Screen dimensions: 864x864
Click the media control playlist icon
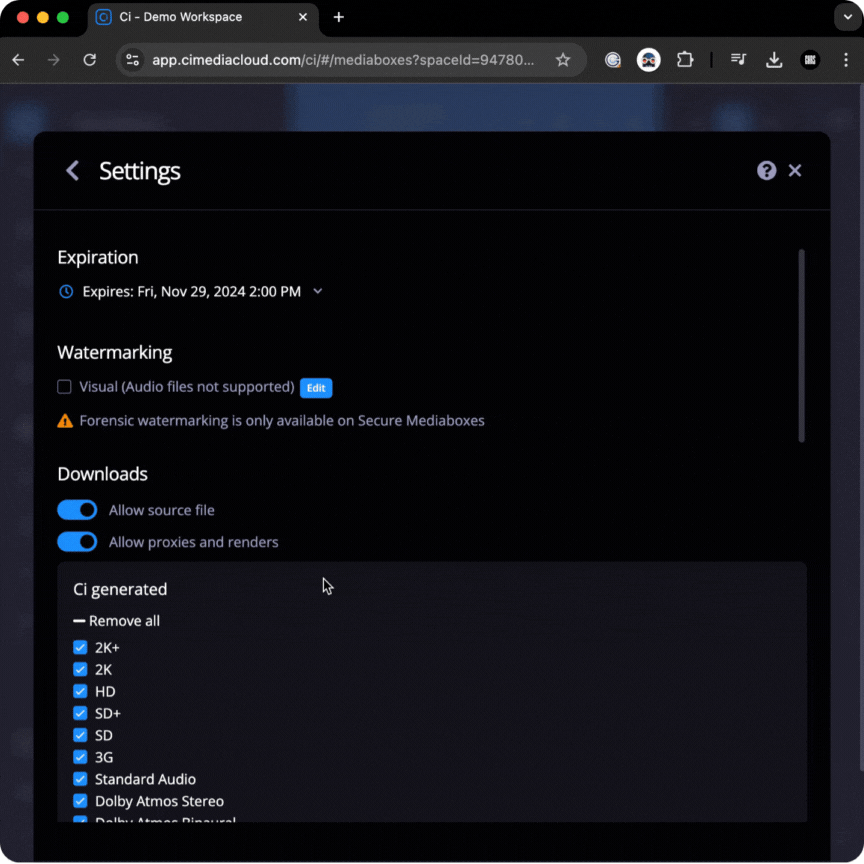pyautogui.click(x=738, y=59)
